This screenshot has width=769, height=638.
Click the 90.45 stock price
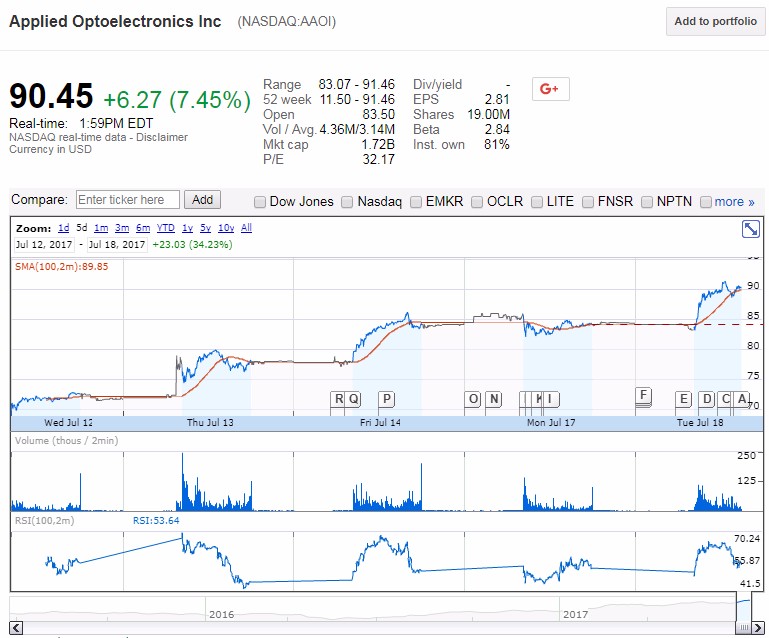51,96
